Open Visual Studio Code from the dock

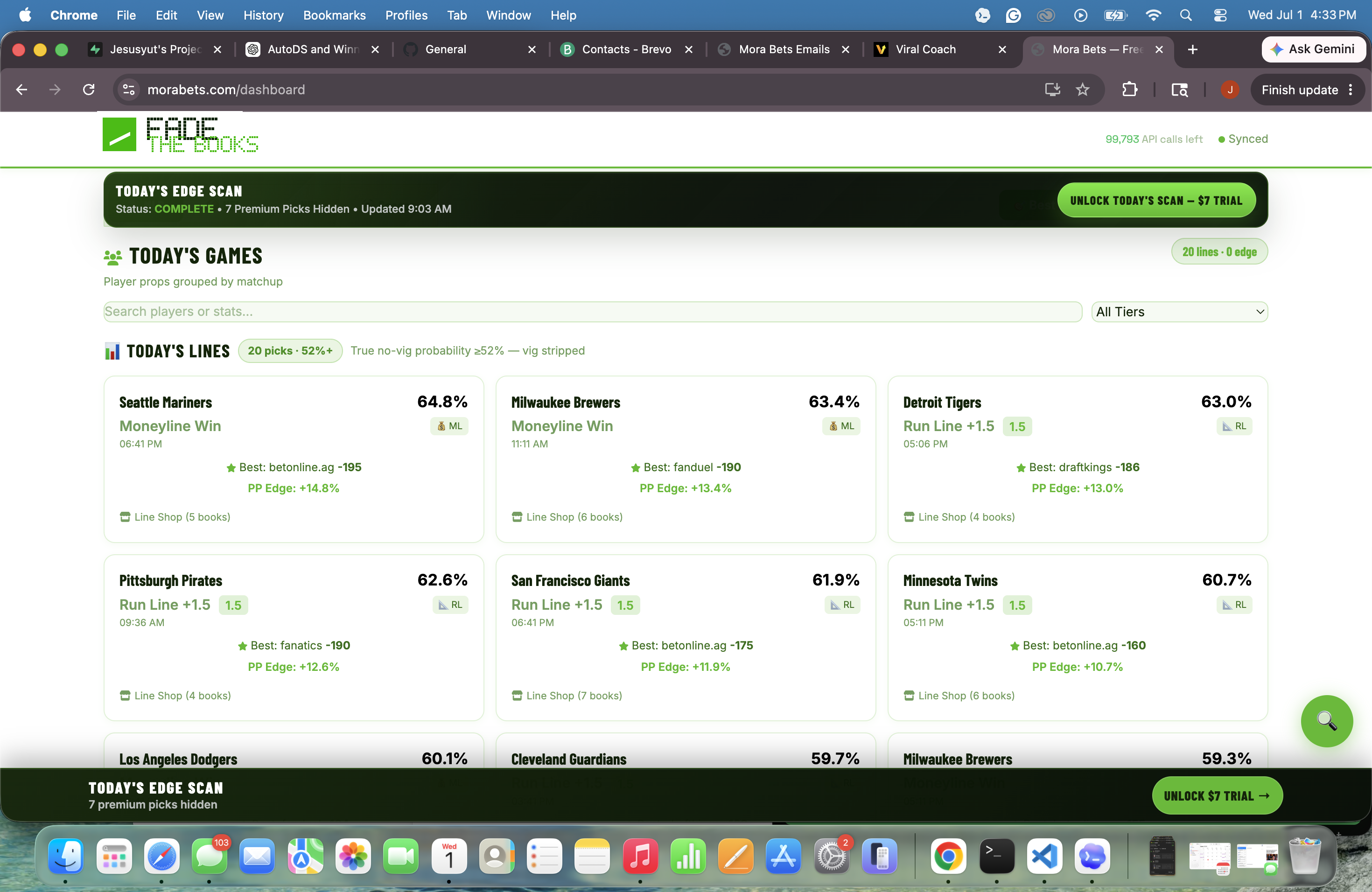[x=1044, y=856]
